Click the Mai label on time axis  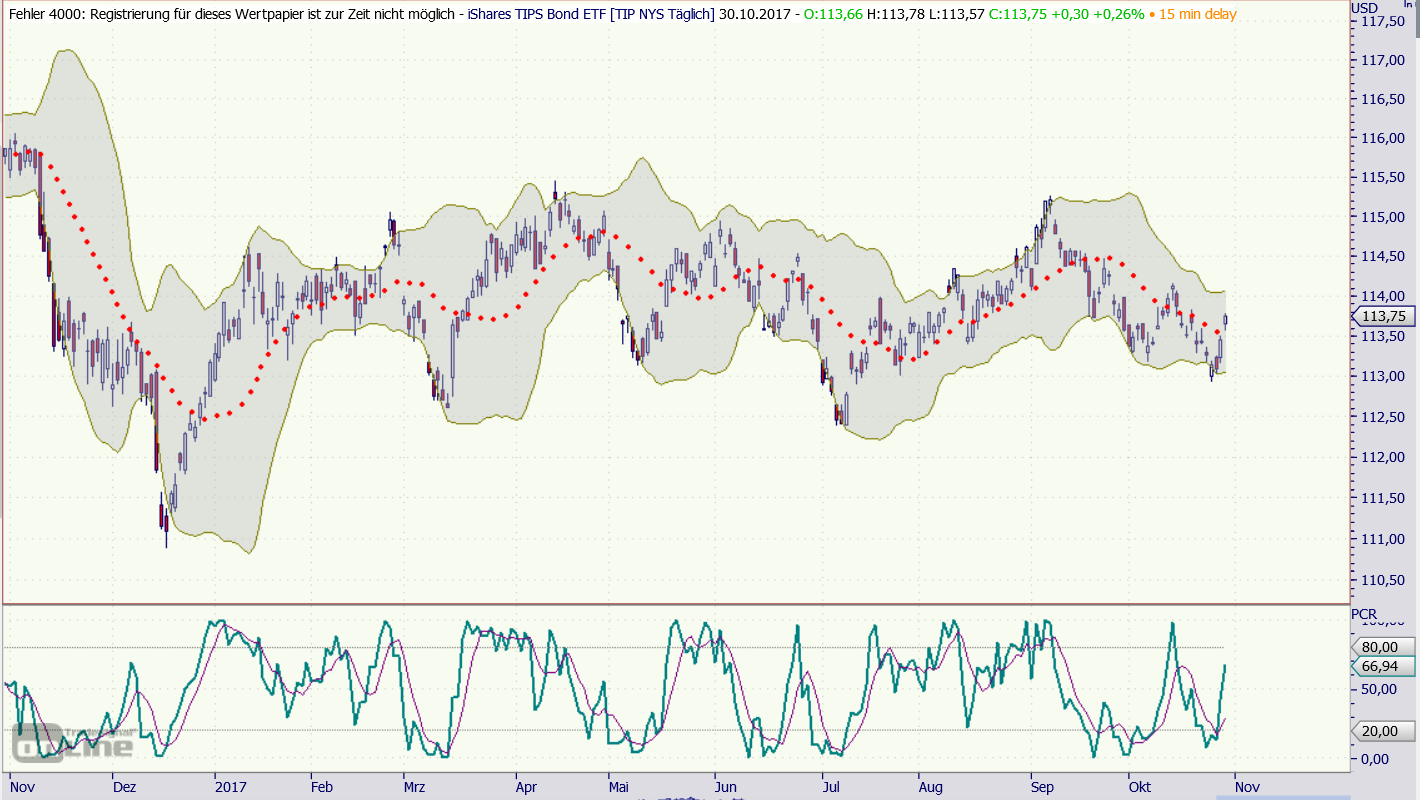coord(618,787)
